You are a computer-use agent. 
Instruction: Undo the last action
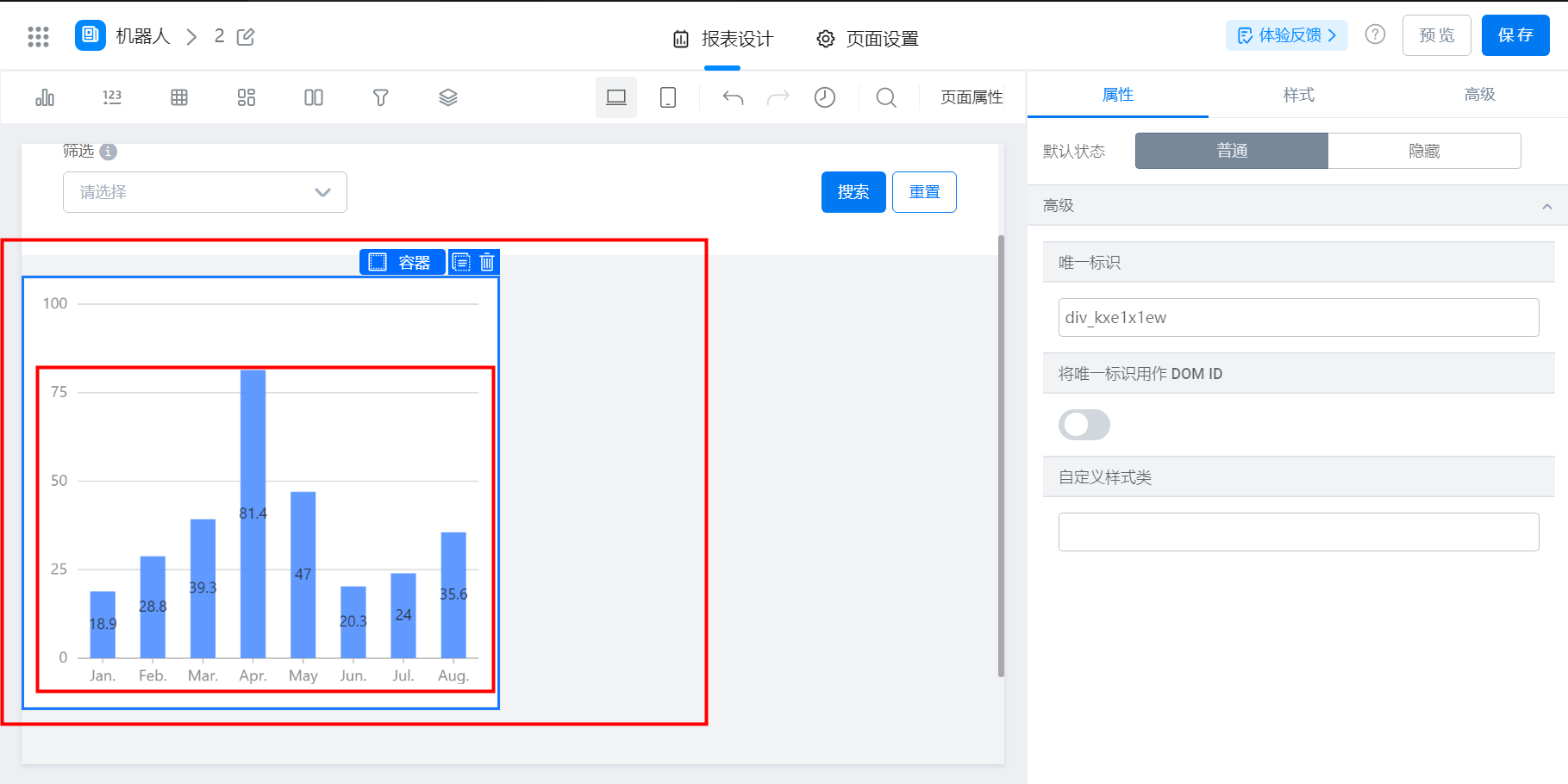[x=733, y=97]
